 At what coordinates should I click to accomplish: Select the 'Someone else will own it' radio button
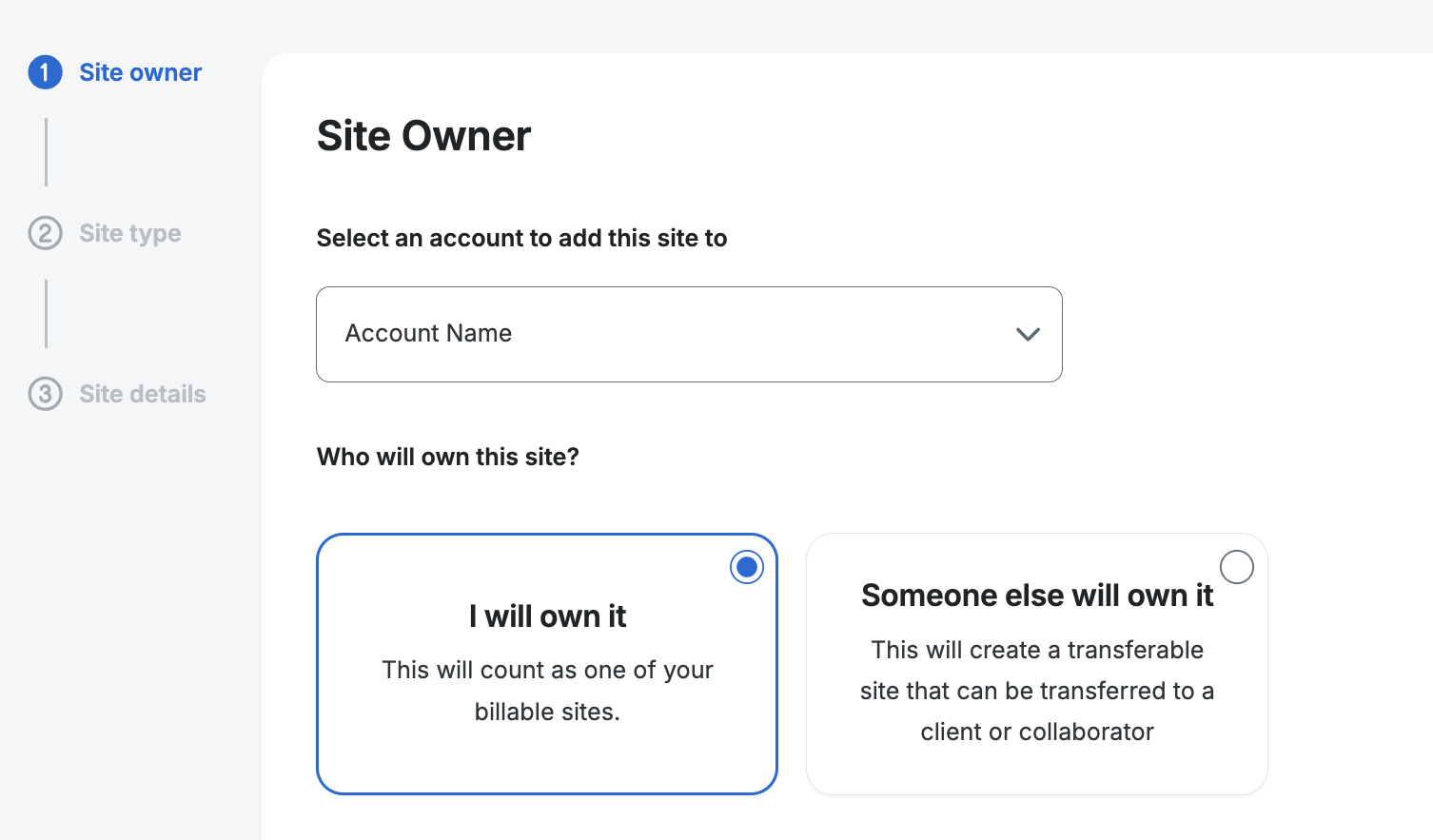[1237, 566]
